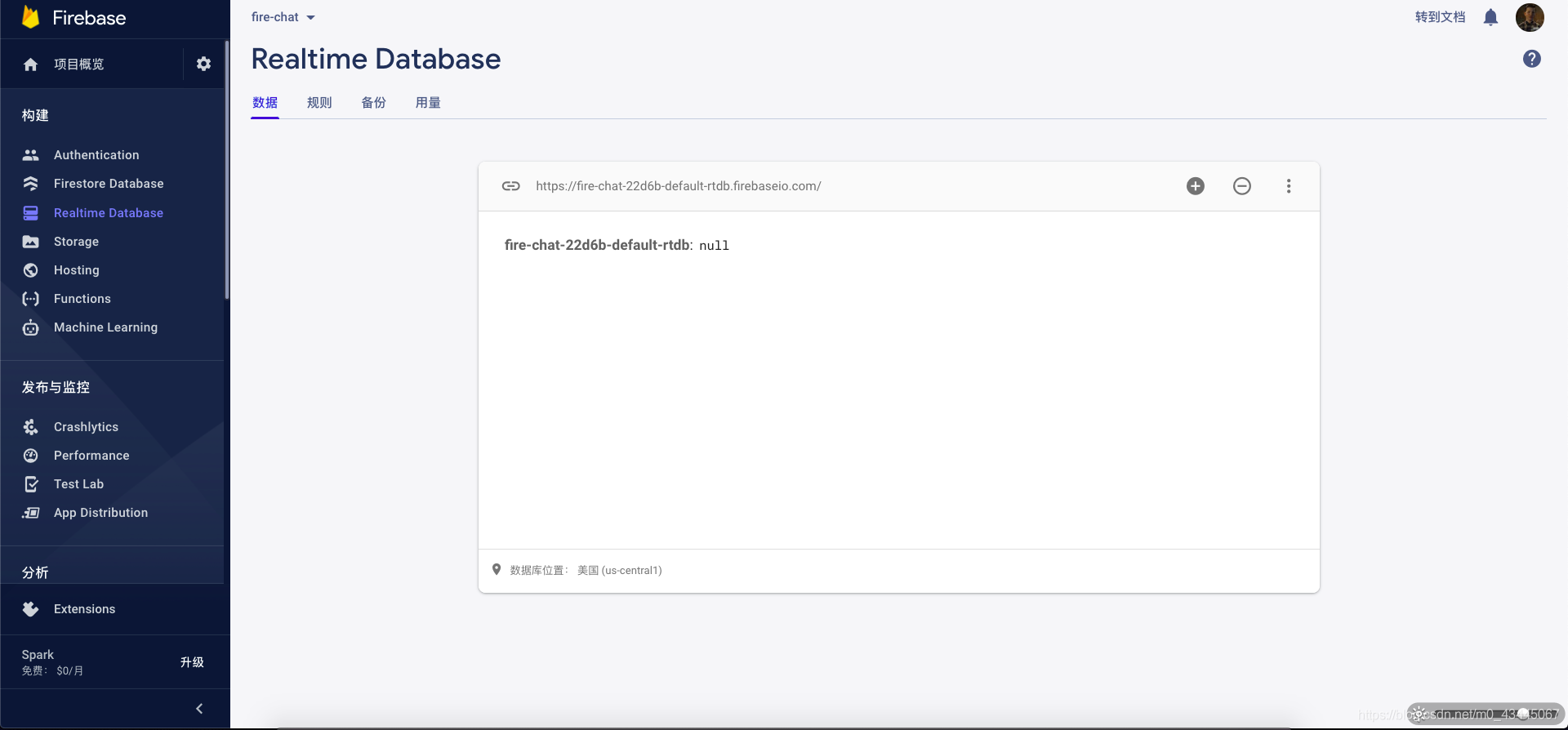1568x730 pixels.
Task: Click the database URL link icon
Action: tap(511, 186)
